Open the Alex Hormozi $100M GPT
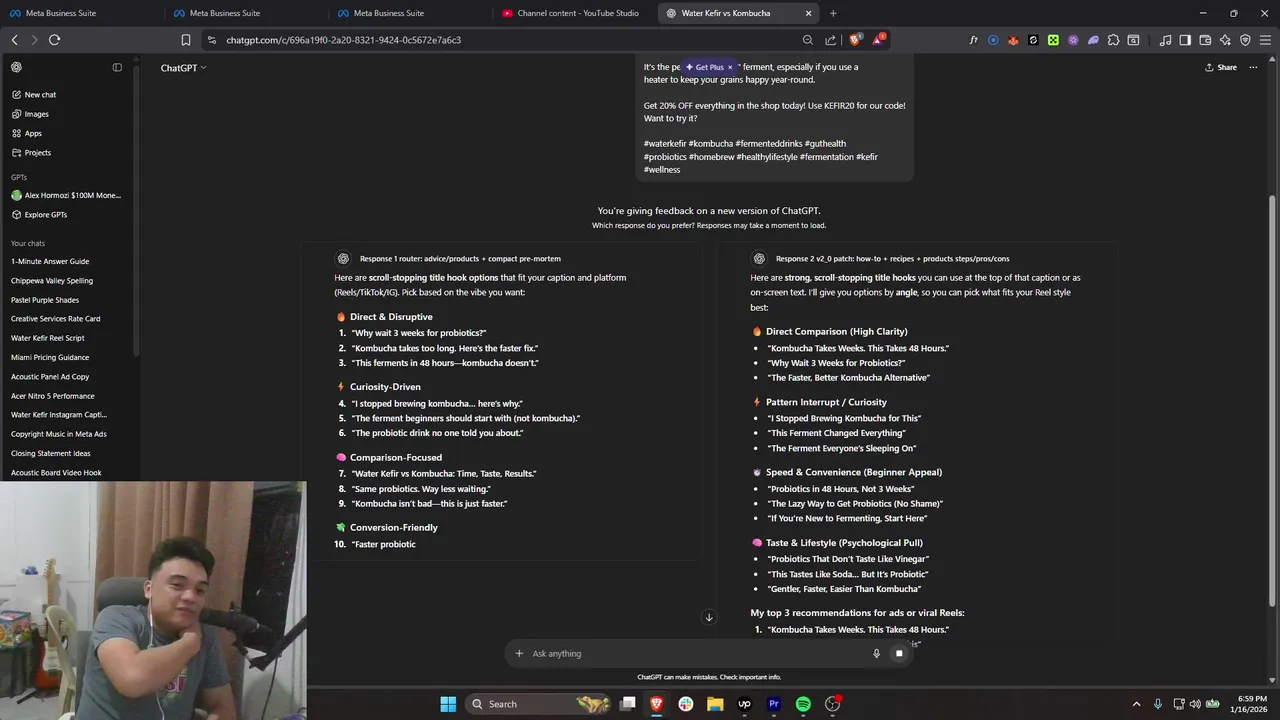1280x720 pixels. pos(66,196)
